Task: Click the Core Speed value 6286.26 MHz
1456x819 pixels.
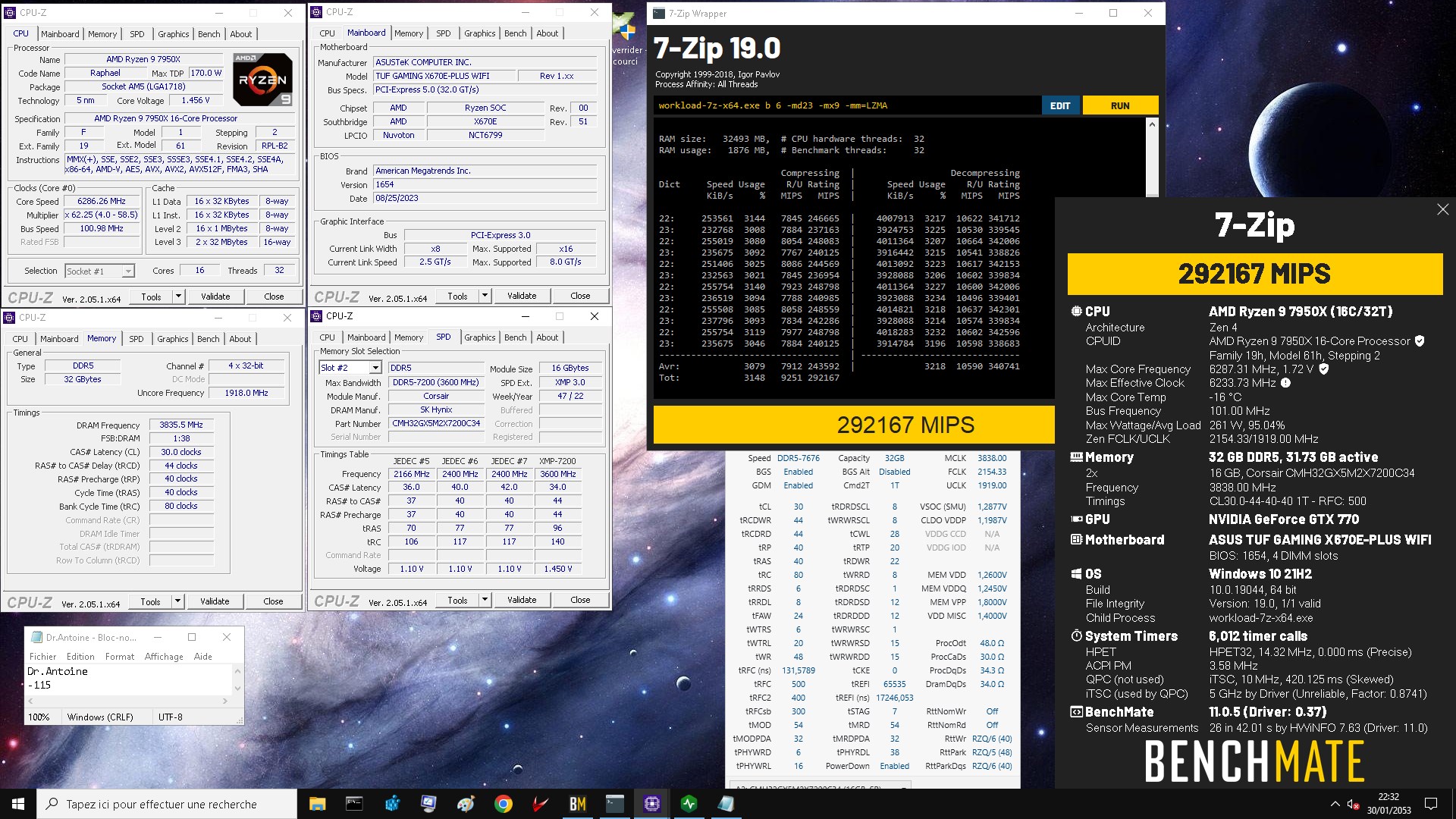Action: point(102,202)
